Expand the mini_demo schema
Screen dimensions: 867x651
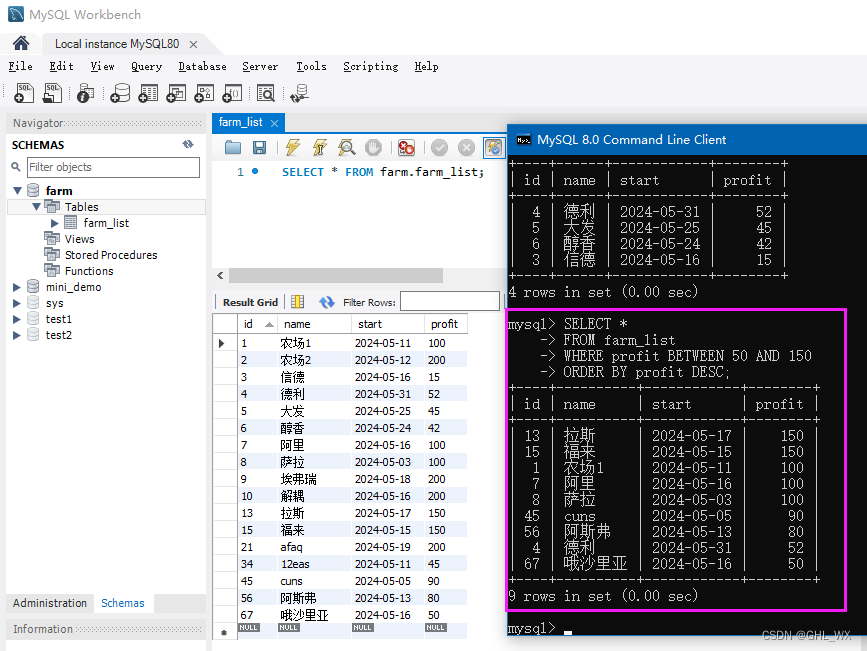tap(17, 287)
